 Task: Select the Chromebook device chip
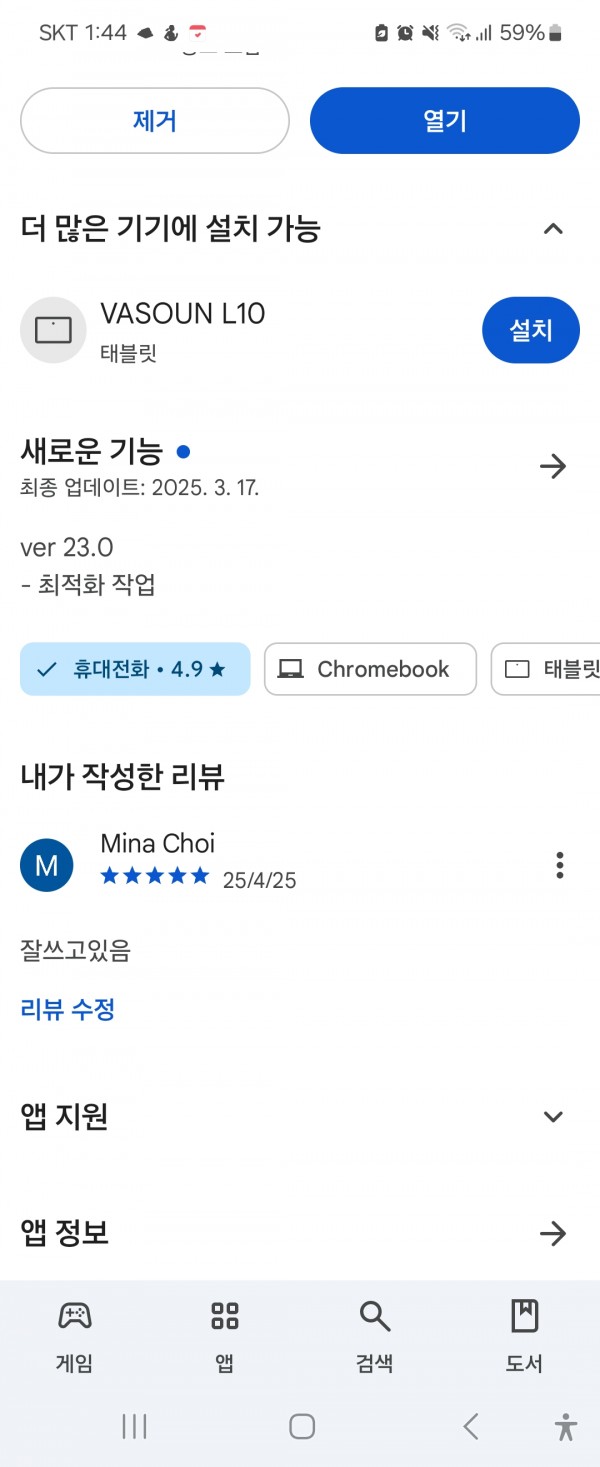370,669
